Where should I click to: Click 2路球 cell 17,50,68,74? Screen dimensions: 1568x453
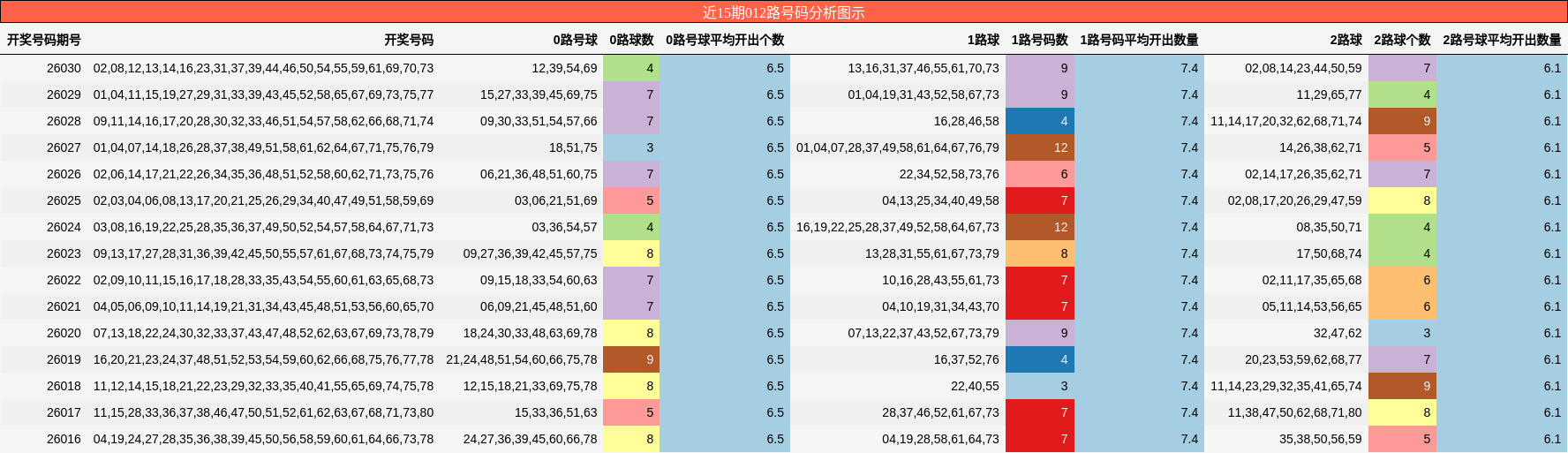(1330, 253)
